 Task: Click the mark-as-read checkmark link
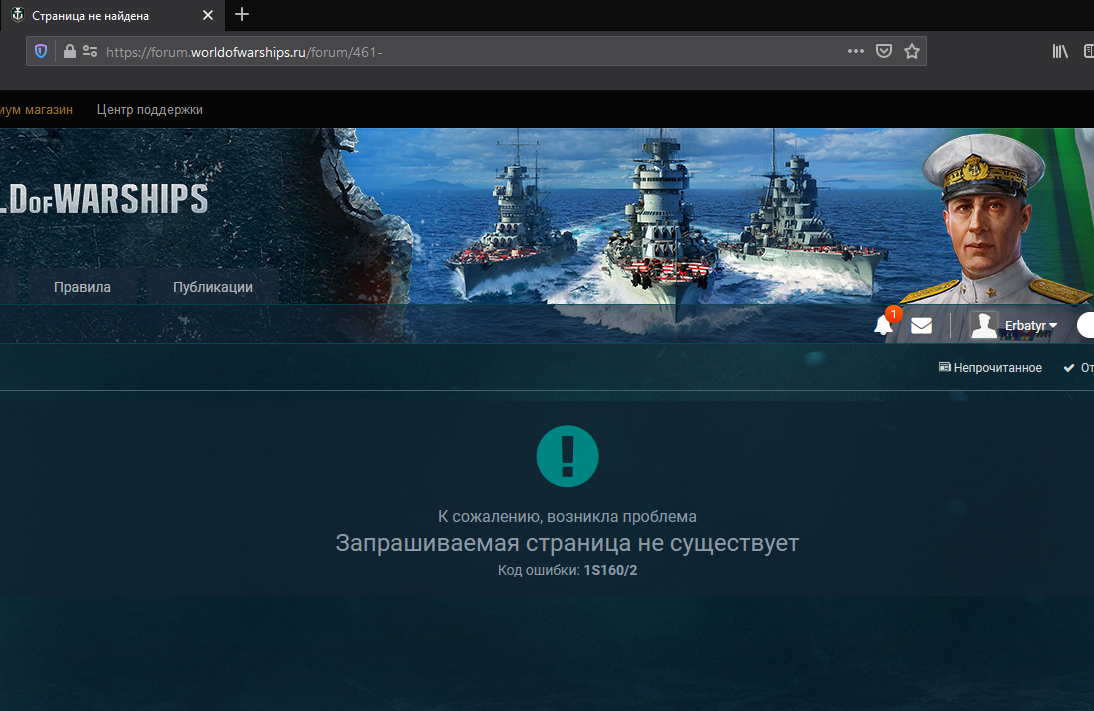coord(1078,368)
